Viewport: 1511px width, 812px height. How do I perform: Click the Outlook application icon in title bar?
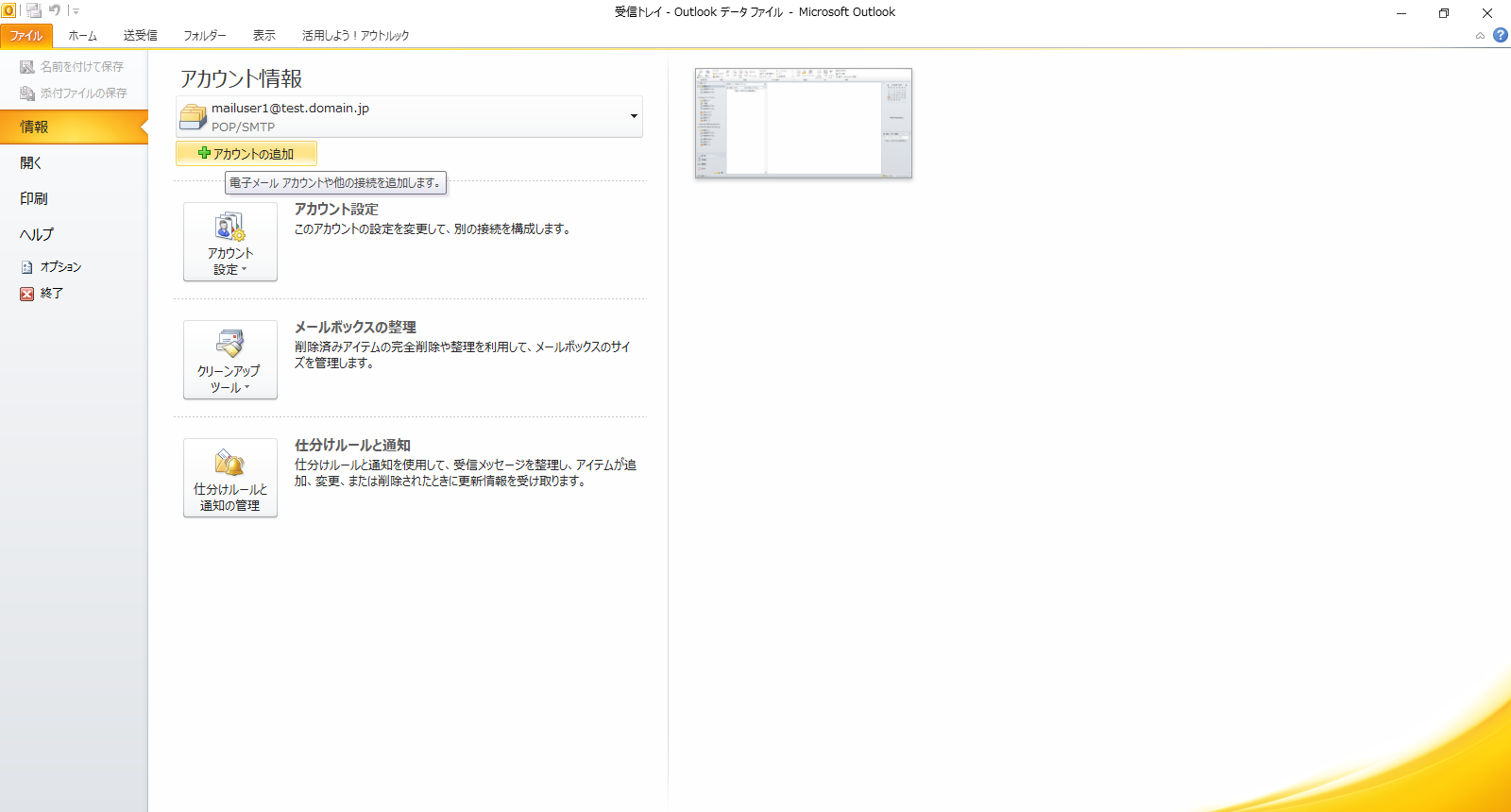coord(8,11)
